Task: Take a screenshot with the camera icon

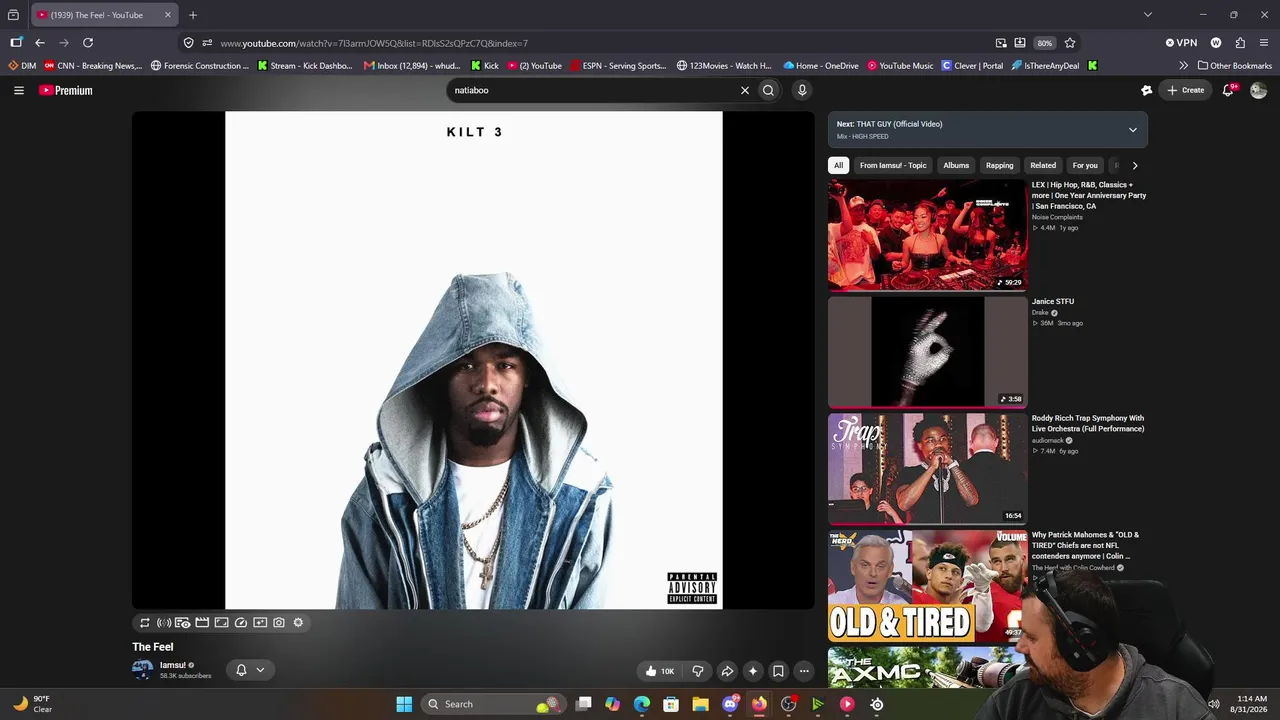Action: click(x=279, y=623)
